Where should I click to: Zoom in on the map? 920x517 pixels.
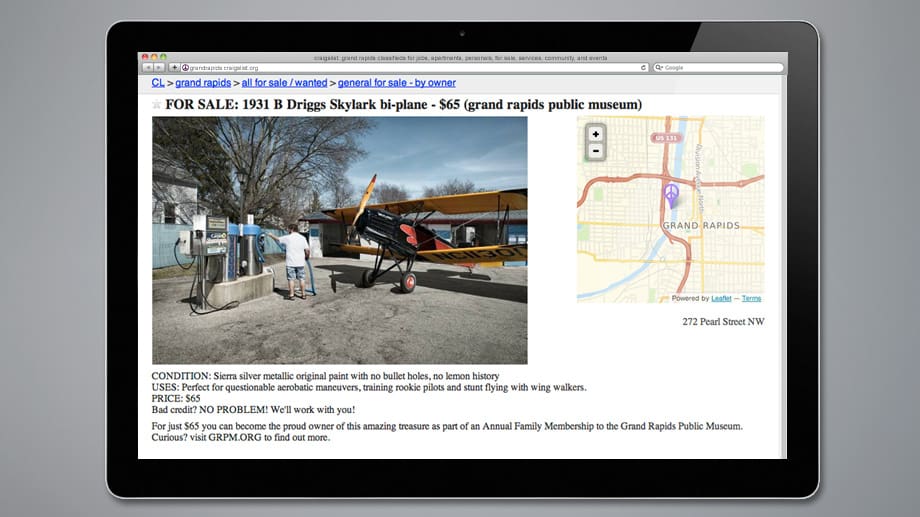click(596, 134)
